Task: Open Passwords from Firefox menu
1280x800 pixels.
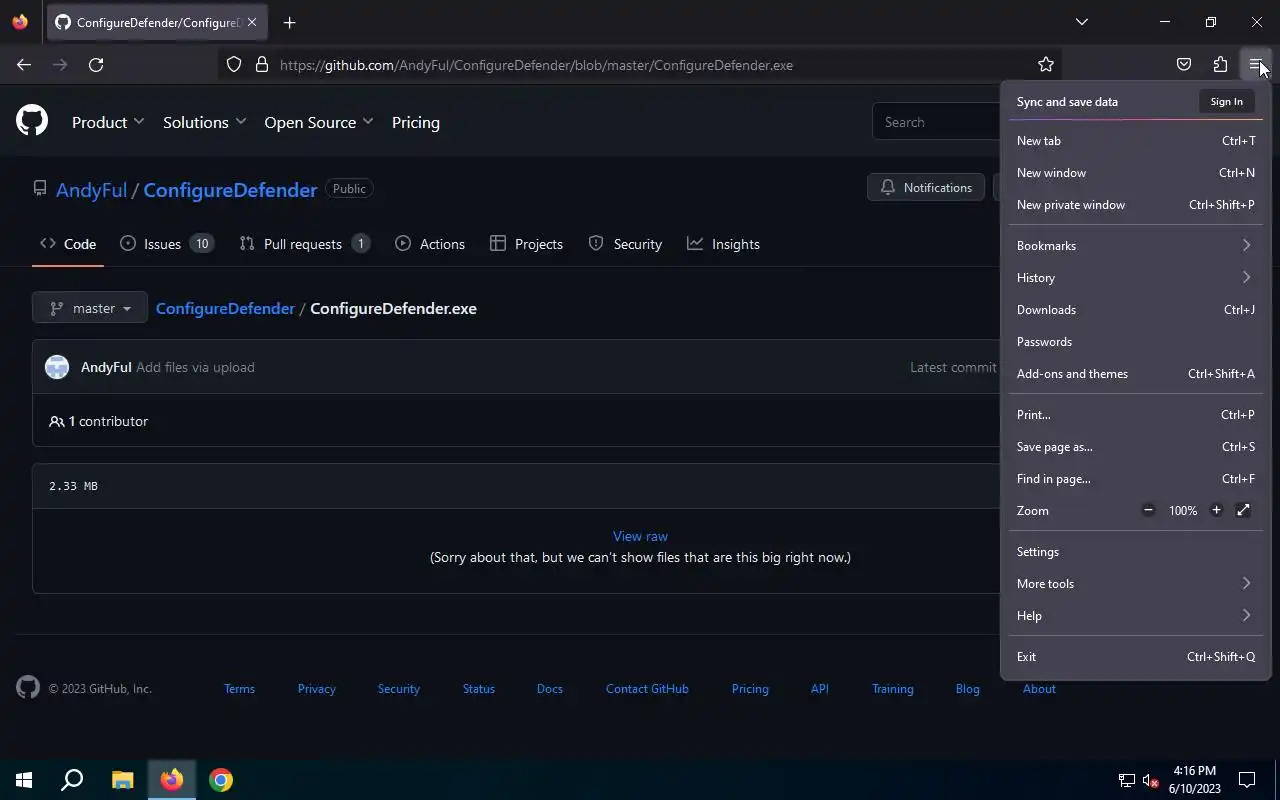Action: click(x=1135, y=341)
